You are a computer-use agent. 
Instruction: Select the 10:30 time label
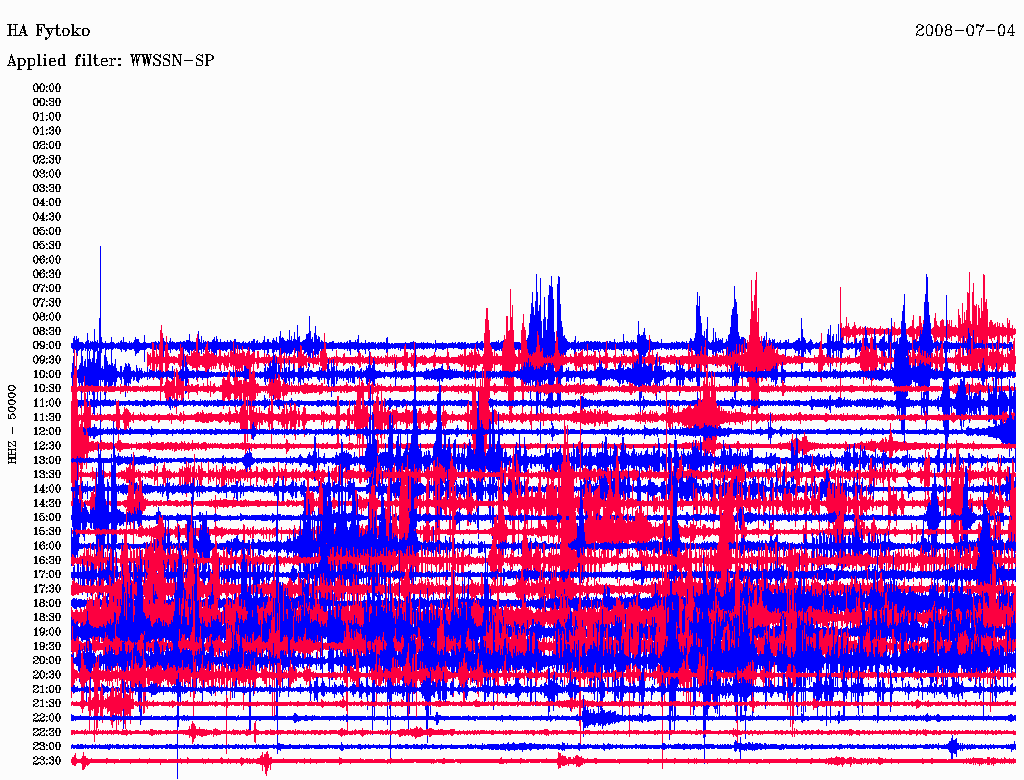click(x=47, y=389)
